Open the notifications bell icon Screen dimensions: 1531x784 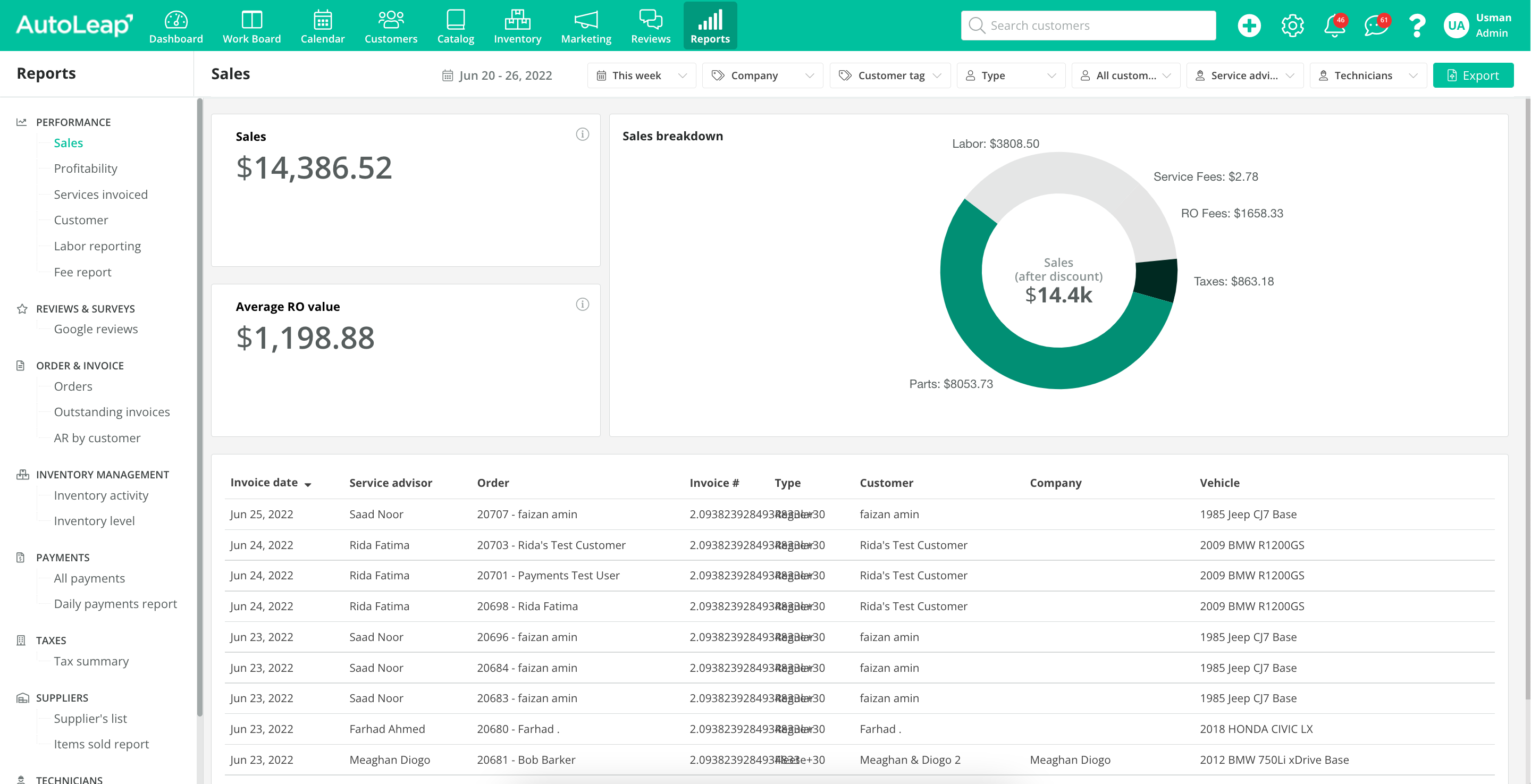(x=1334, y=26)
